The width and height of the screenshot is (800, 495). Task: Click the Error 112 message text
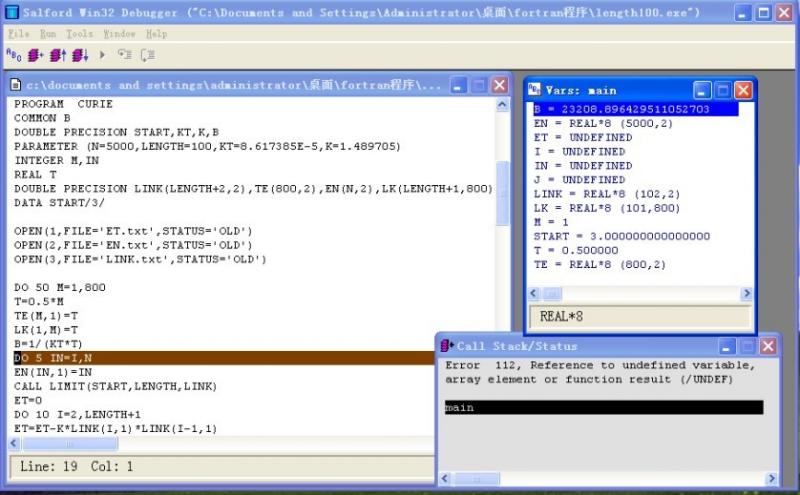click(599, 372)
